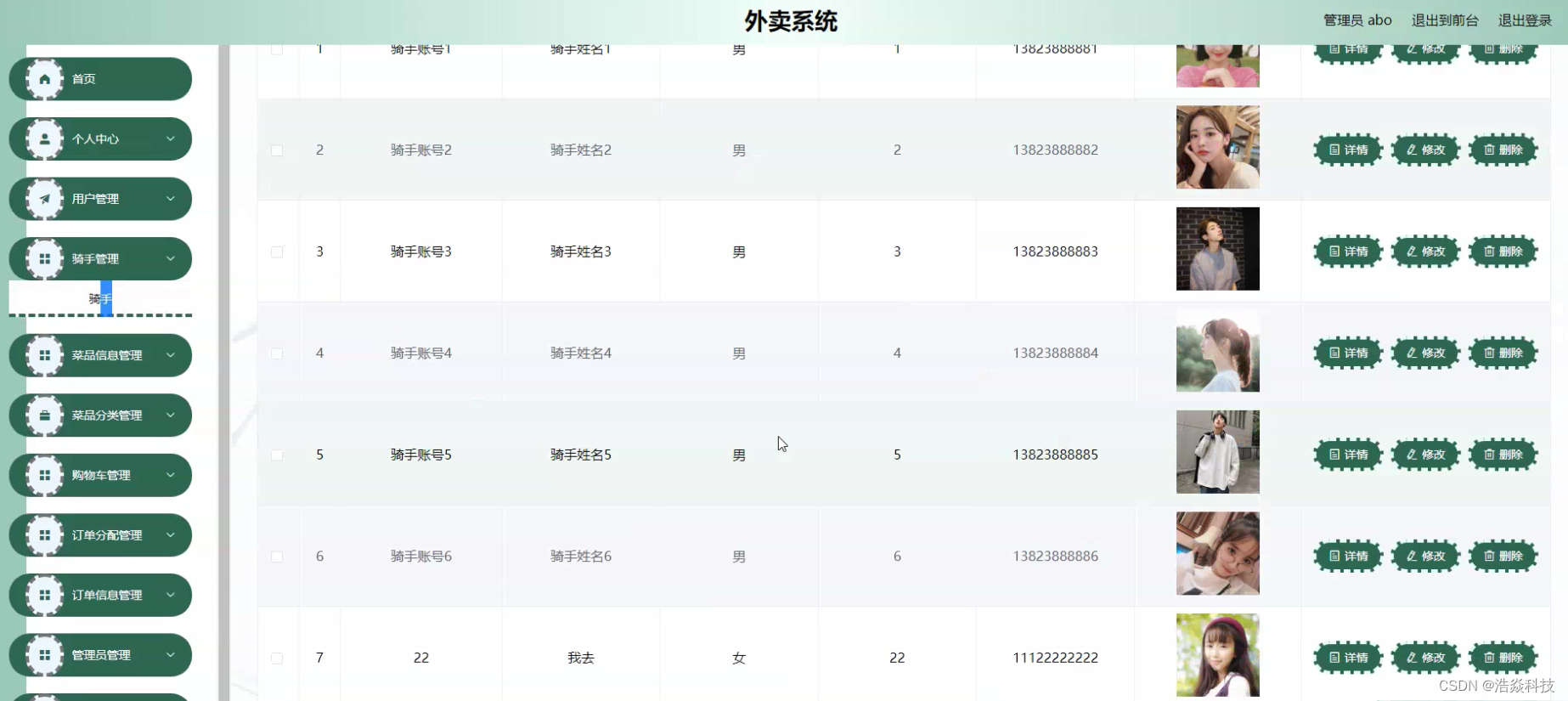1568x701 pixels.
Task: Expand the 购物车管理 chevron
Action: click(171, 475)
